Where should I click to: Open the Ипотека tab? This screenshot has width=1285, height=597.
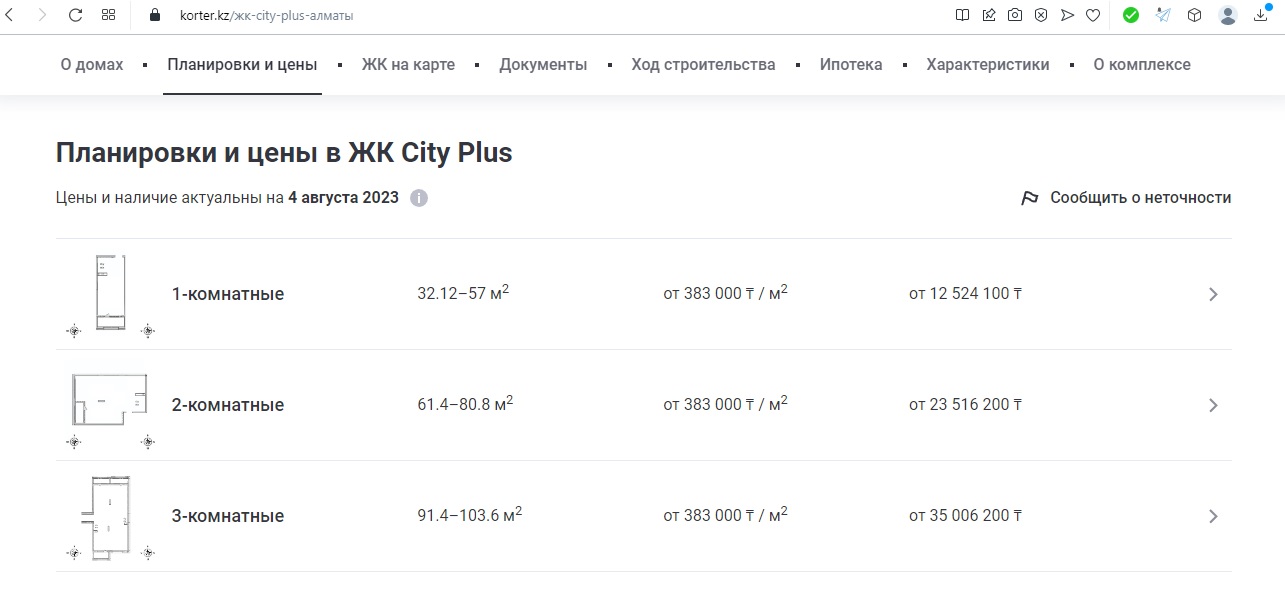pos(851,64)
